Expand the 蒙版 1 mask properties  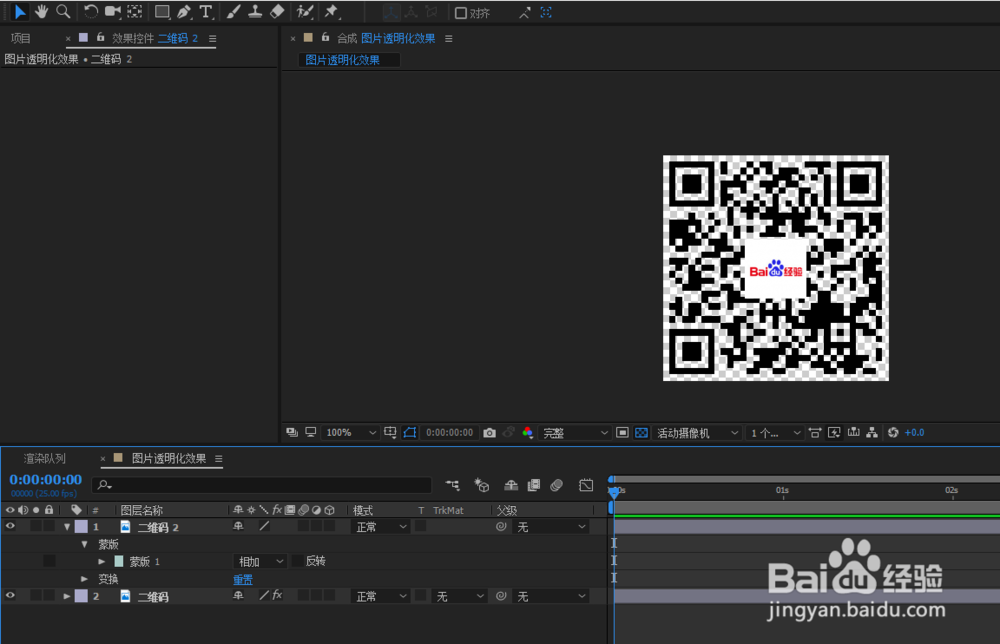[101, 562]
